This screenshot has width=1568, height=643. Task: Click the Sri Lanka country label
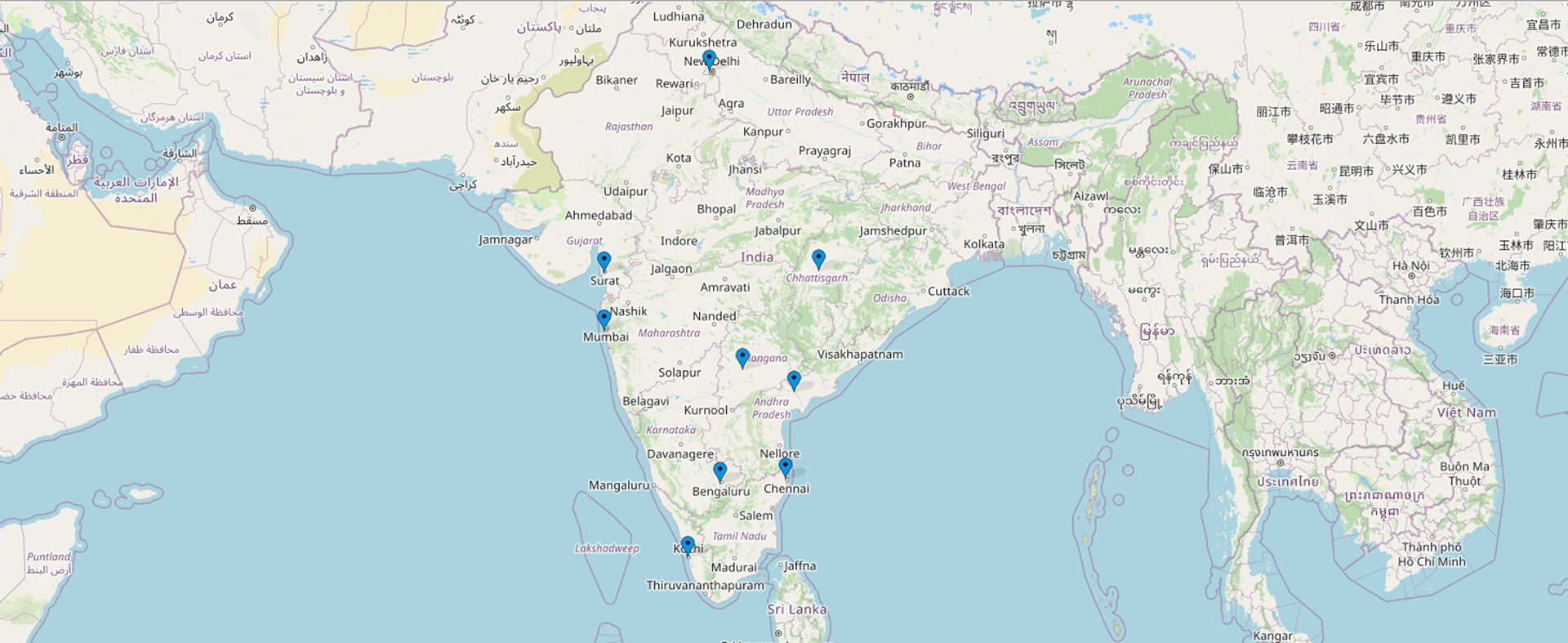tap(796, 610)
